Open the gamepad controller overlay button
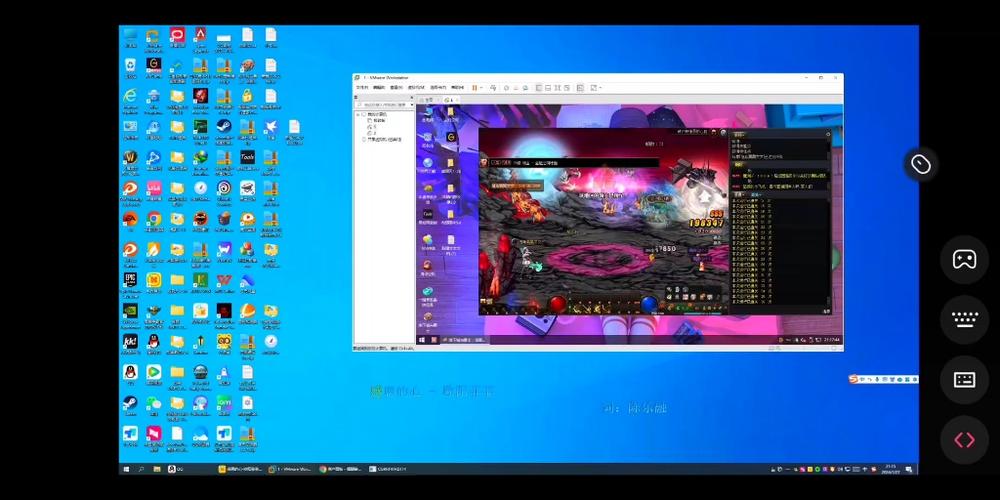This screenshot has height=500, width=1000. [x=964, y=260]
